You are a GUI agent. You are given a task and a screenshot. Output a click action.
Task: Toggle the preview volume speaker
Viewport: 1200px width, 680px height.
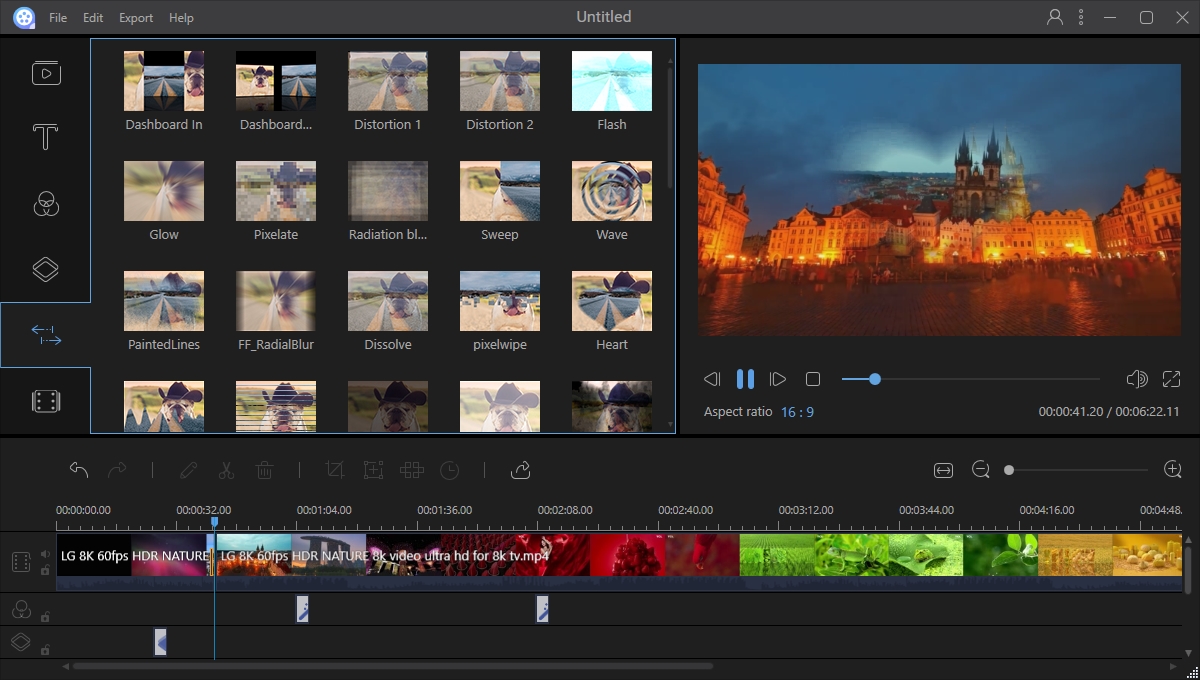pos(1136,379)
